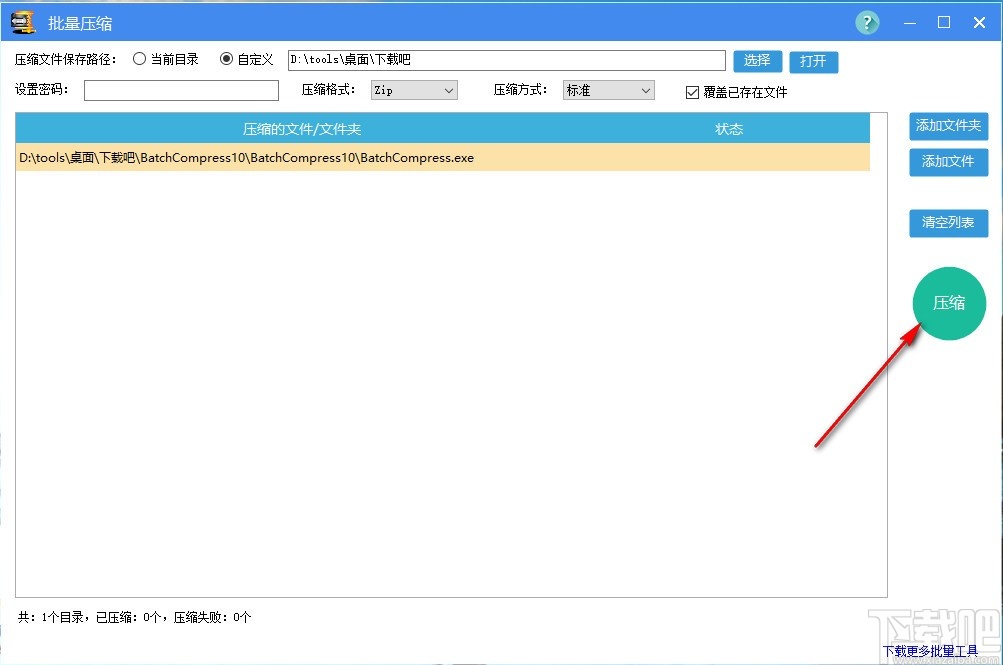This screenshot has width=1003, height=665.
Task: Open the help question mark icon
Action: (x=866, y=21)
